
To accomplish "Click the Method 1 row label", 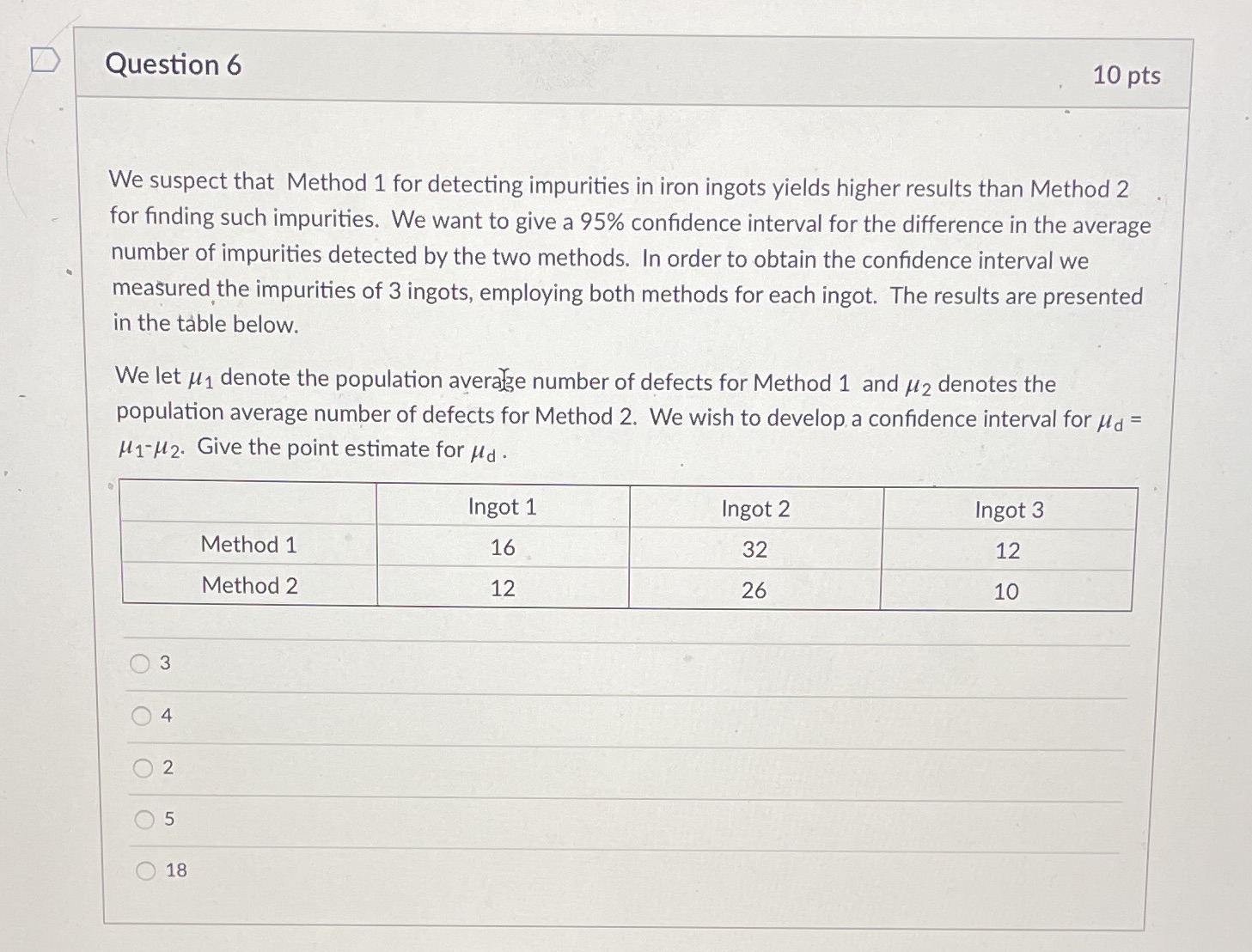I will click(249, 546).
